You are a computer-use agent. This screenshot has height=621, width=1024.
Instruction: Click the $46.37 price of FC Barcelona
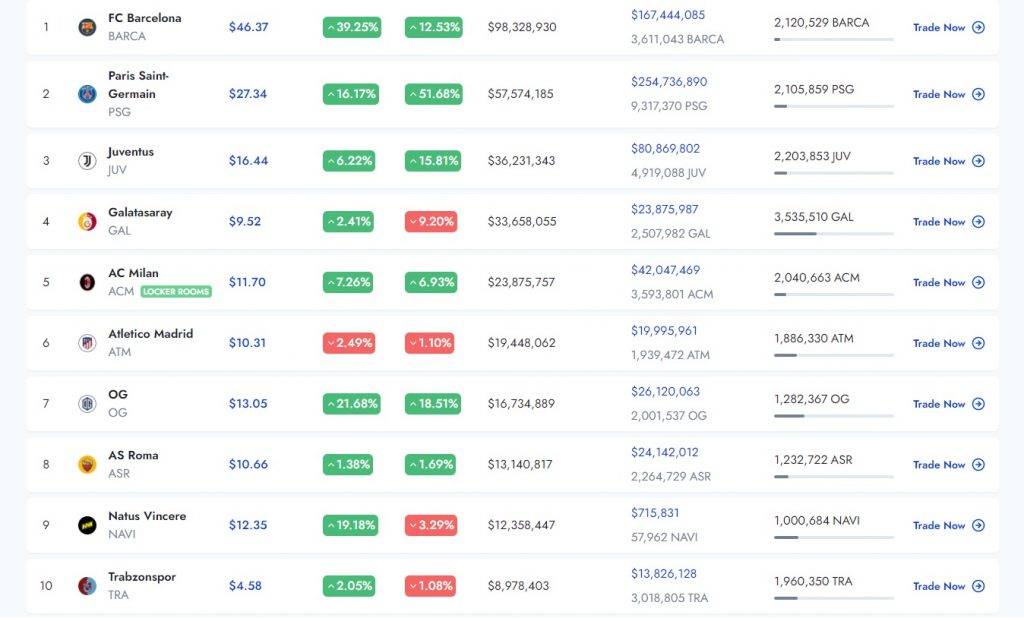pyautogui.click(x=248, y=27)
